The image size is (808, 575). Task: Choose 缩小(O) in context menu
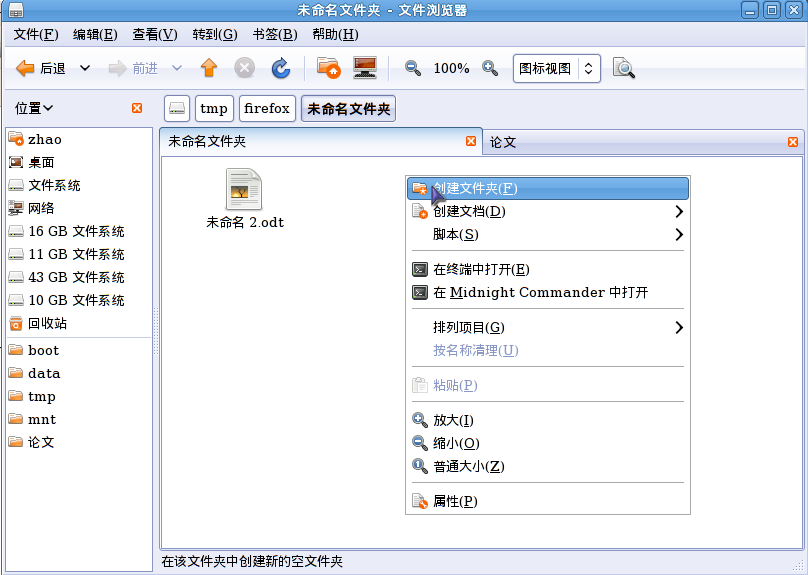[548, 443]
